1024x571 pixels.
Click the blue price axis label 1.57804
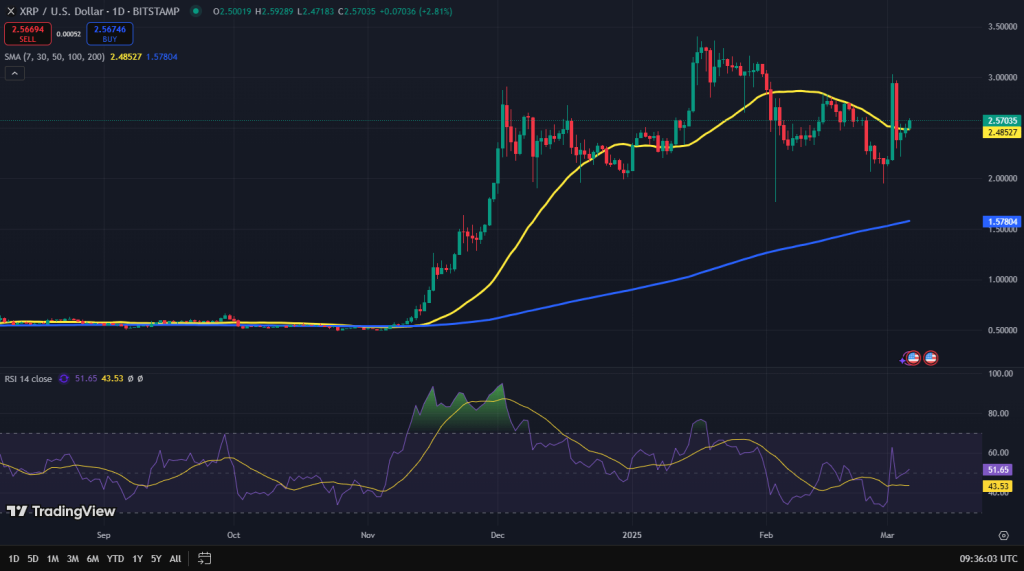point(1002,222)
